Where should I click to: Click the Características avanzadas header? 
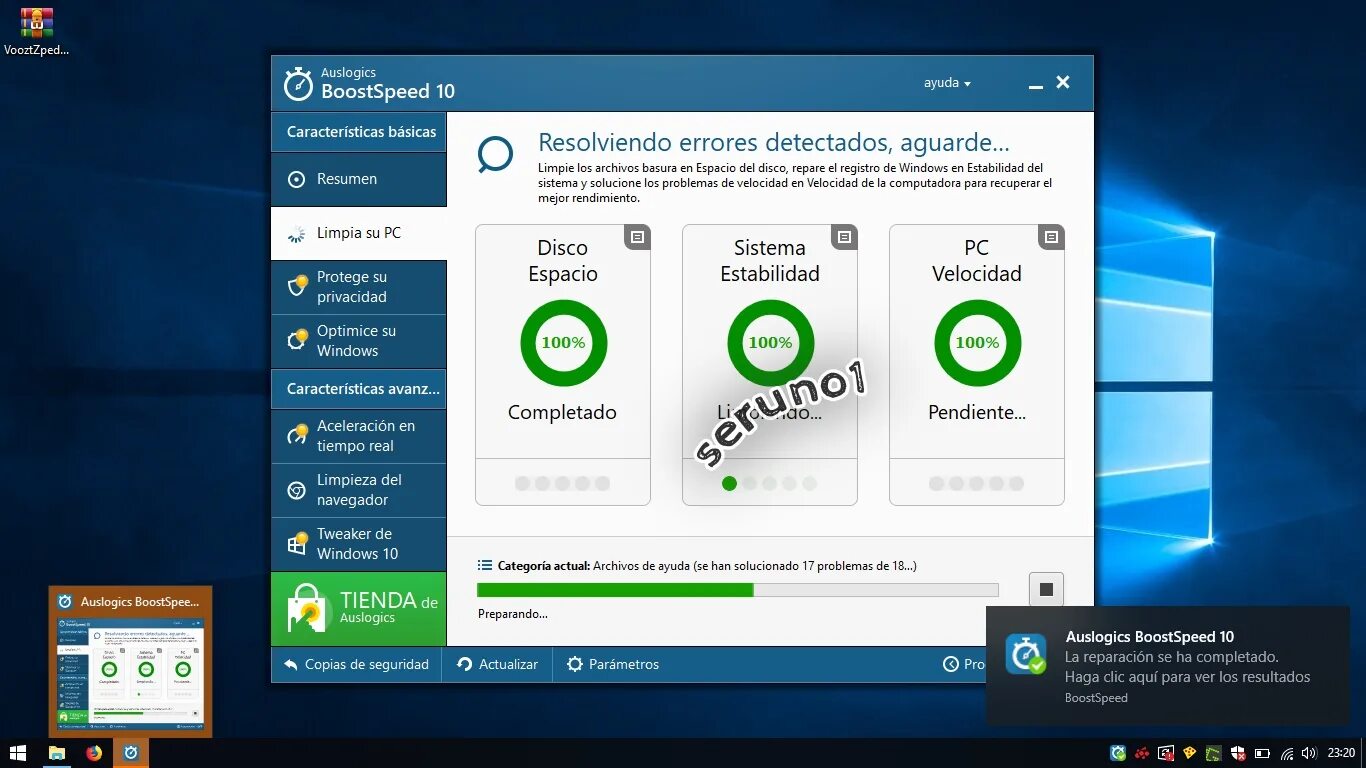pos(358,389)
